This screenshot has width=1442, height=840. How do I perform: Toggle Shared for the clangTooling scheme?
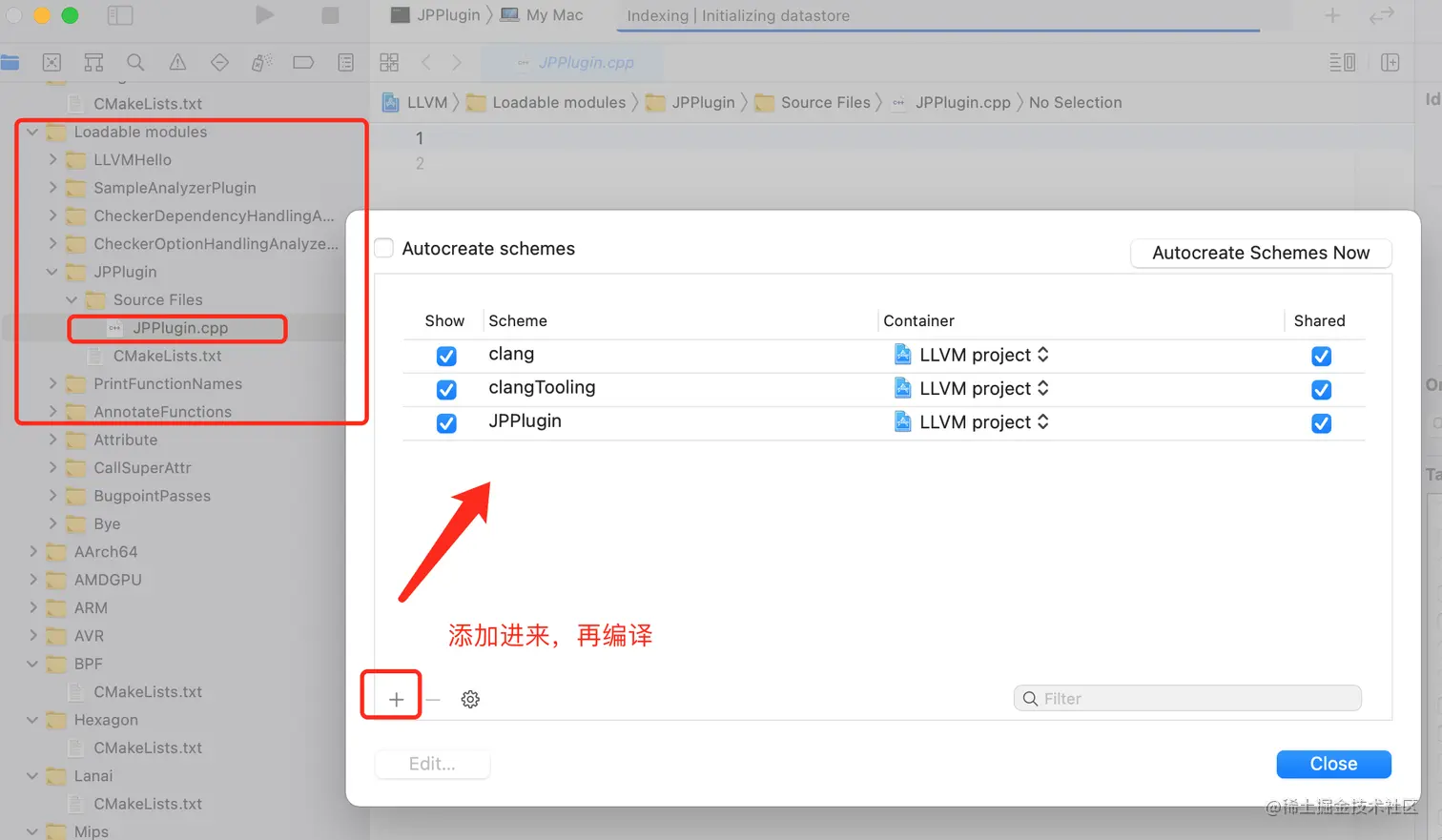[1321, 389]
